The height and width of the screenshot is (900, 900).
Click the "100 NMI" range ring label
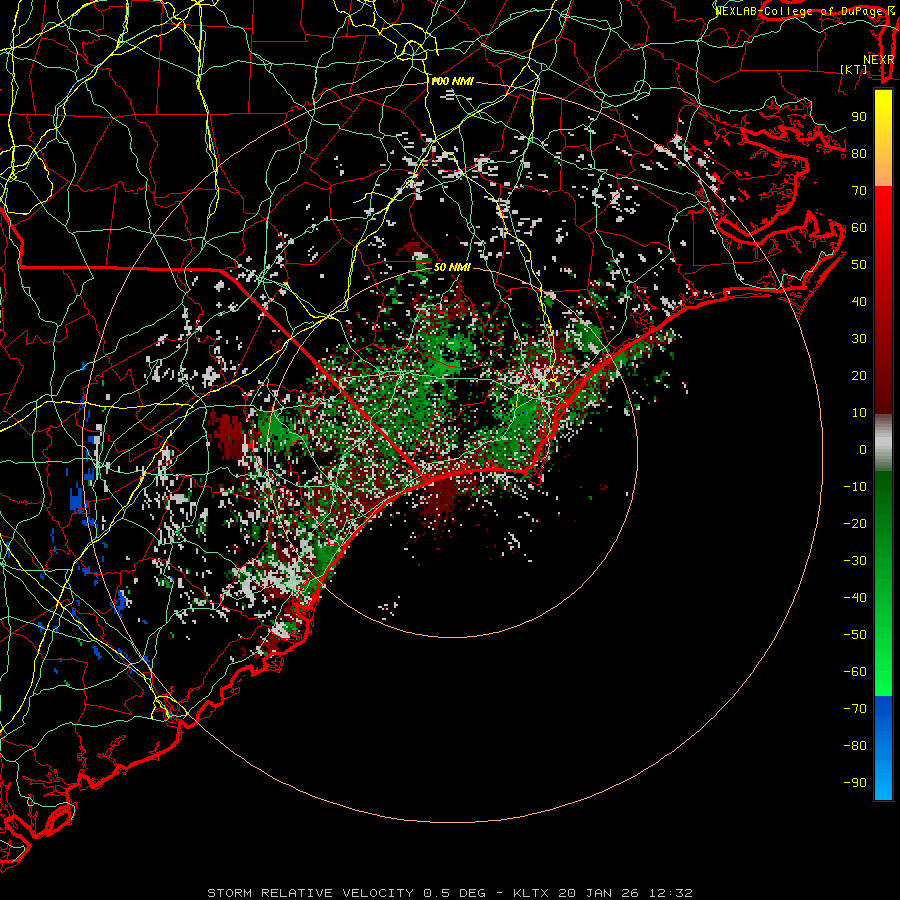tap(452, 82)
